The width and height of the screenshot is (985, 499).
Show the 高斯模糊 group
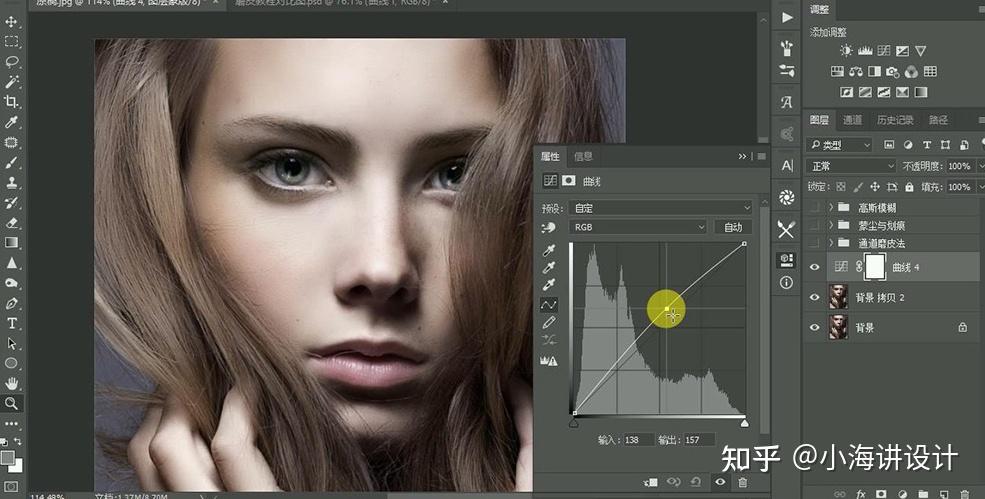[x=815, y=207]
